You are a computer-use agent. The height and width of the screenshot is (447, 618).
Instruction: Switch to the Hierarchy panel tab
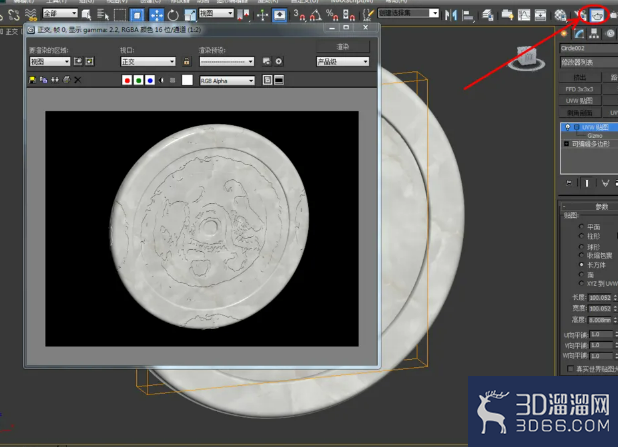(x=594, y=34)
